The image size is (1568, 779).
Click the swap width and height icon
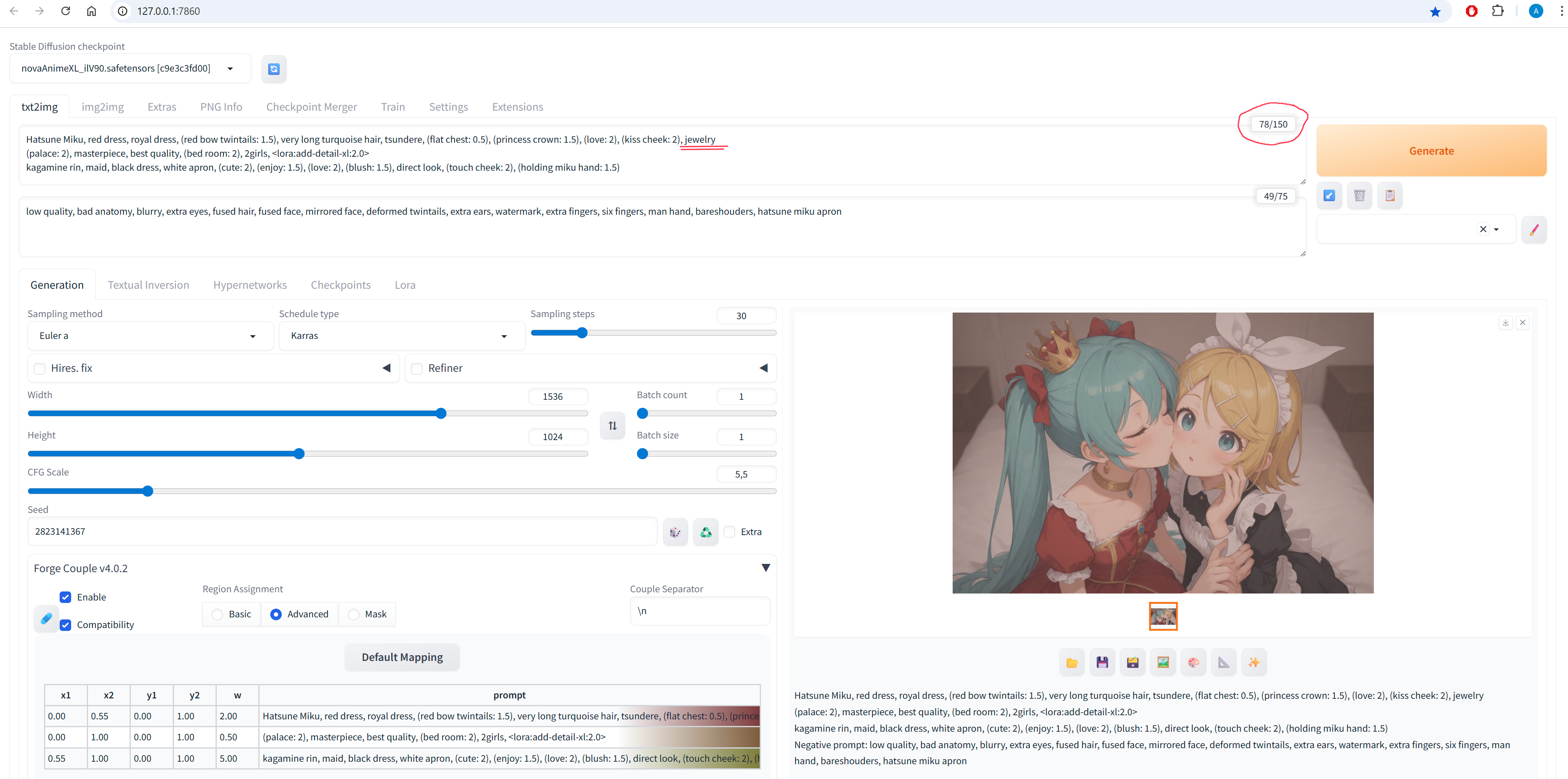pos(612,425)
